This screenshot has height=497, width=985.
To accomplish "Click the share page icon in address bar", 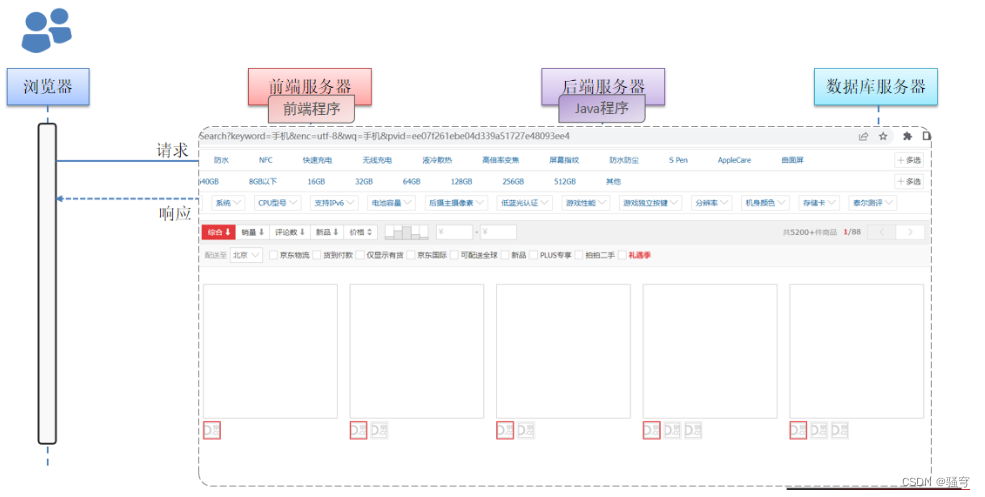I will click(x=863, y=136).
